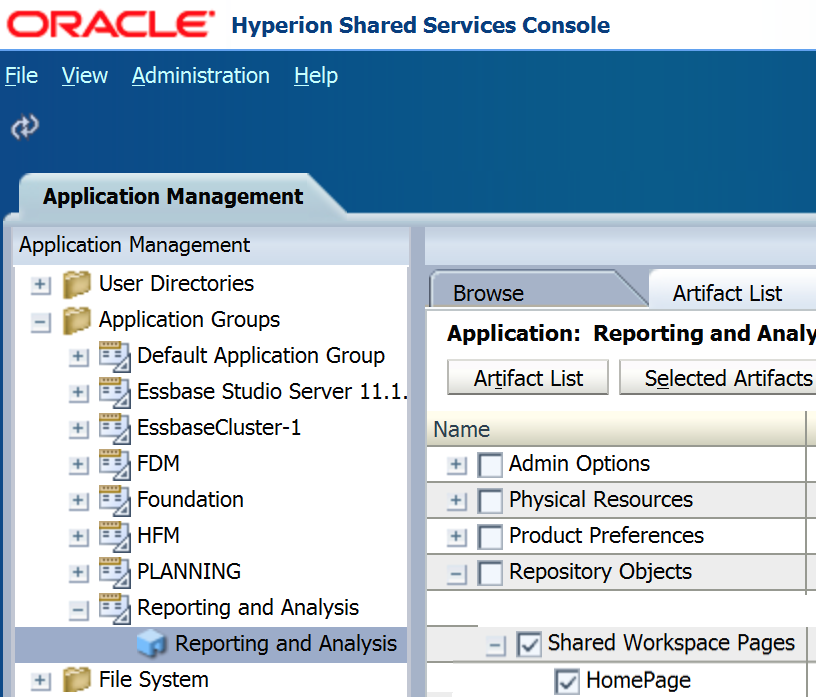Collapse the Repository Objects row
The height and width of the screenshot is (697, 816).
[457, 574]
